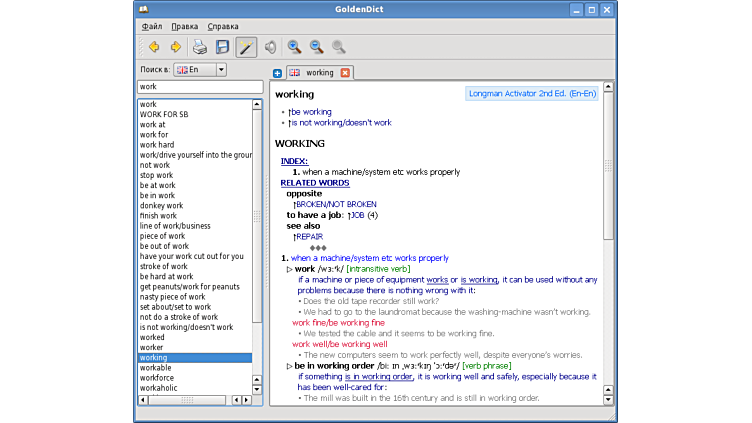Pronounce the word with speaker icon
Screen dimensions: 752x423
click(x=270, y=47)
